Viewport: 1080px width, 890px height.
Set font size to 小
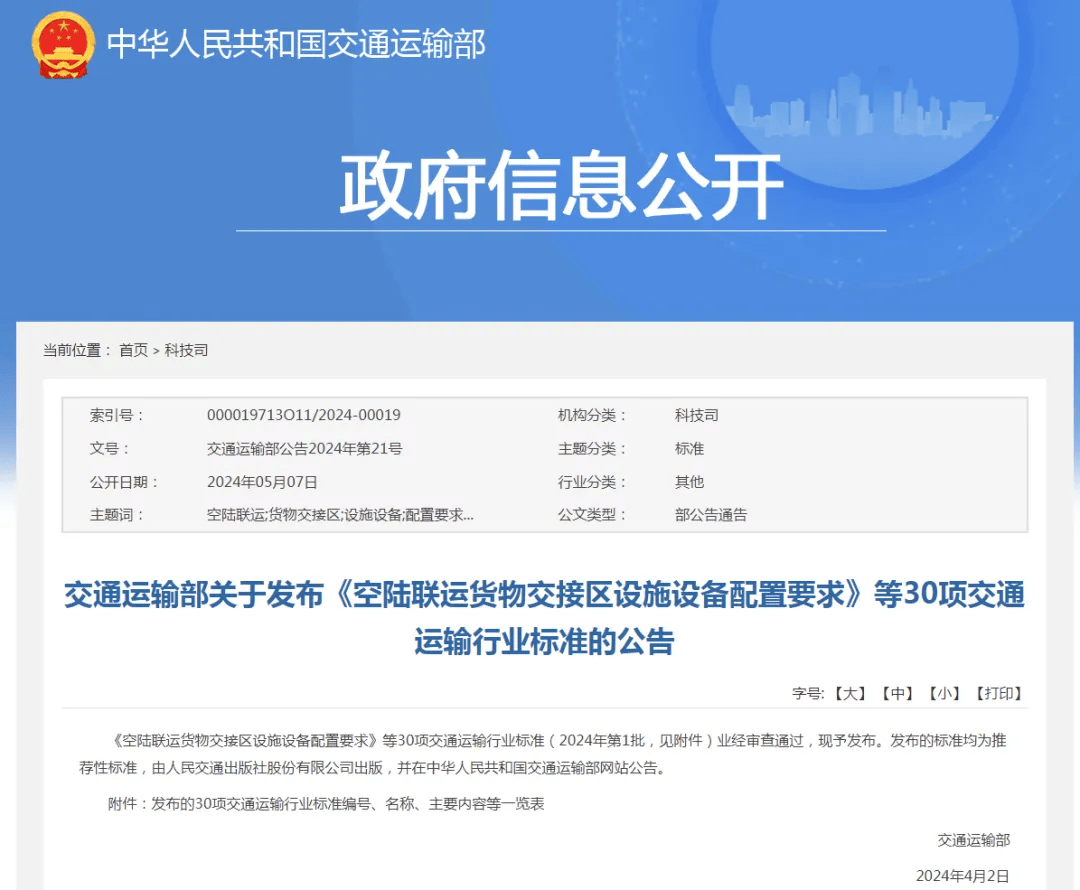pos(944,693)
